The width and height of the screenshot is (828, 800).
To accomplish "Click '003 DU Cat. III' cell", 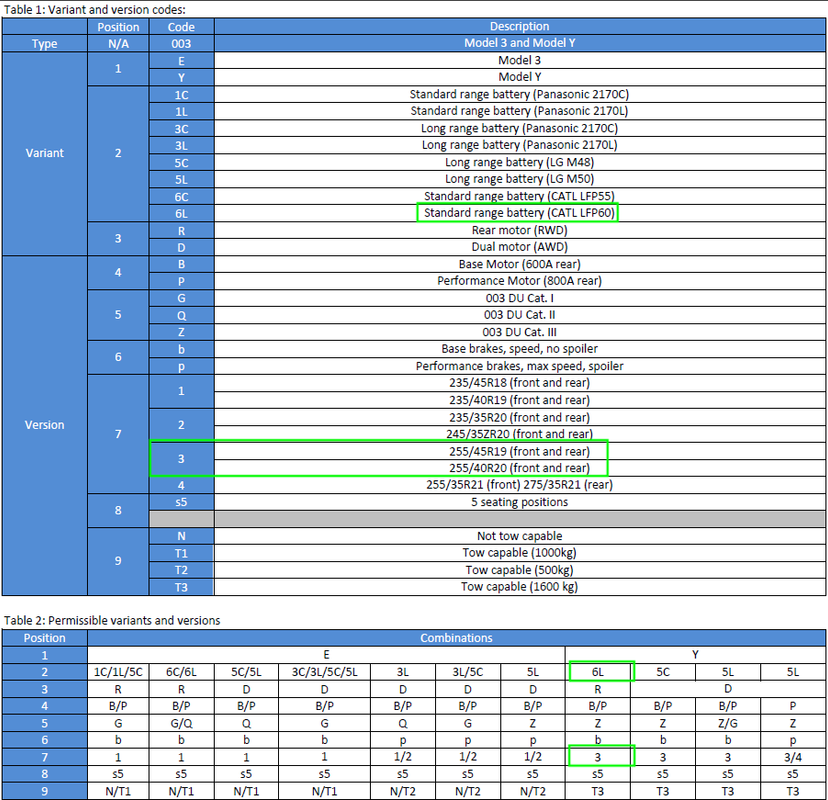I will click(520, 332).
